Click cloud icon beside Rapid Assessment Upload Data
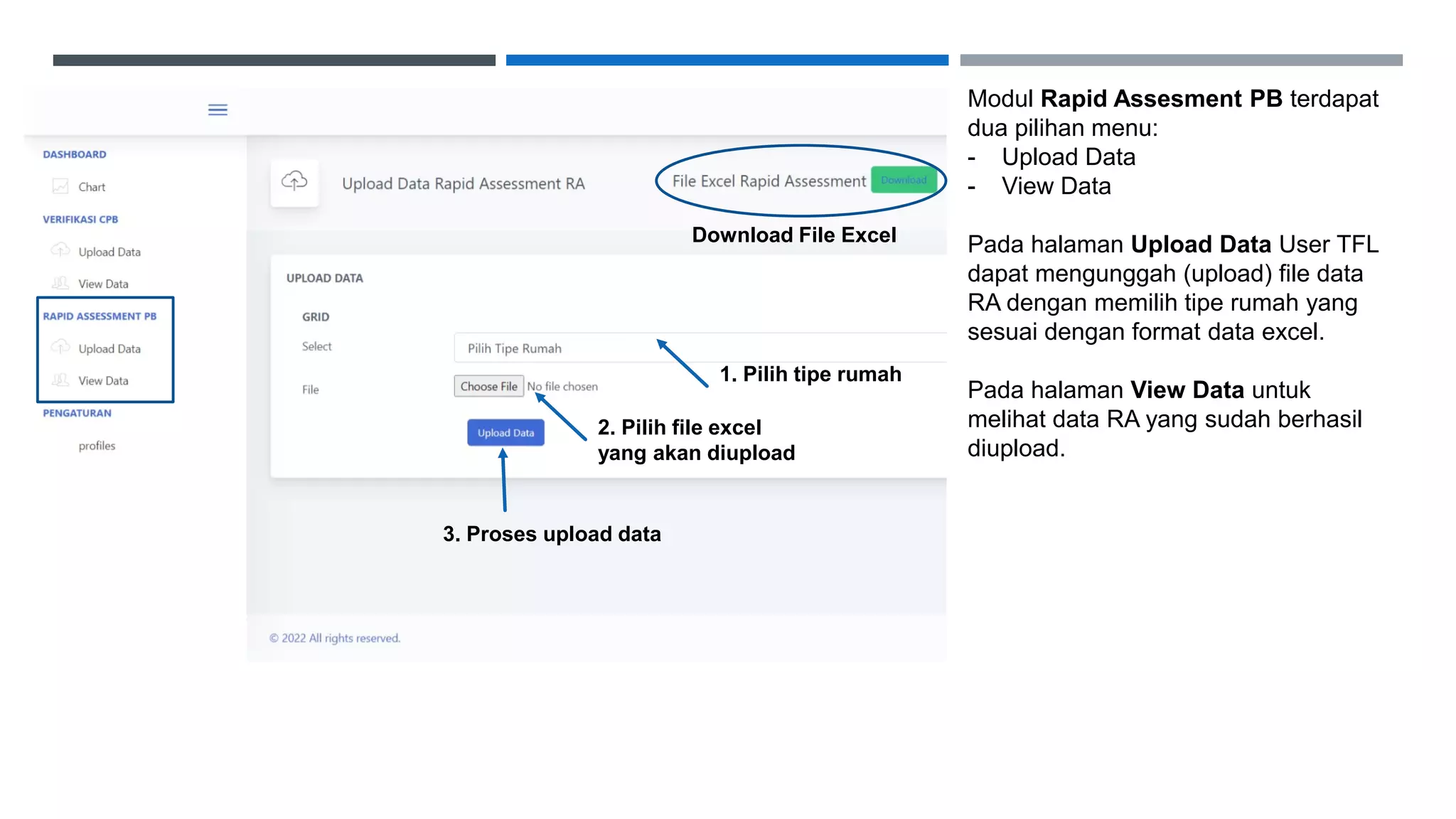The height and width of the screenshot is (819, 1456). pyautogui.click(x=60, y=347)
